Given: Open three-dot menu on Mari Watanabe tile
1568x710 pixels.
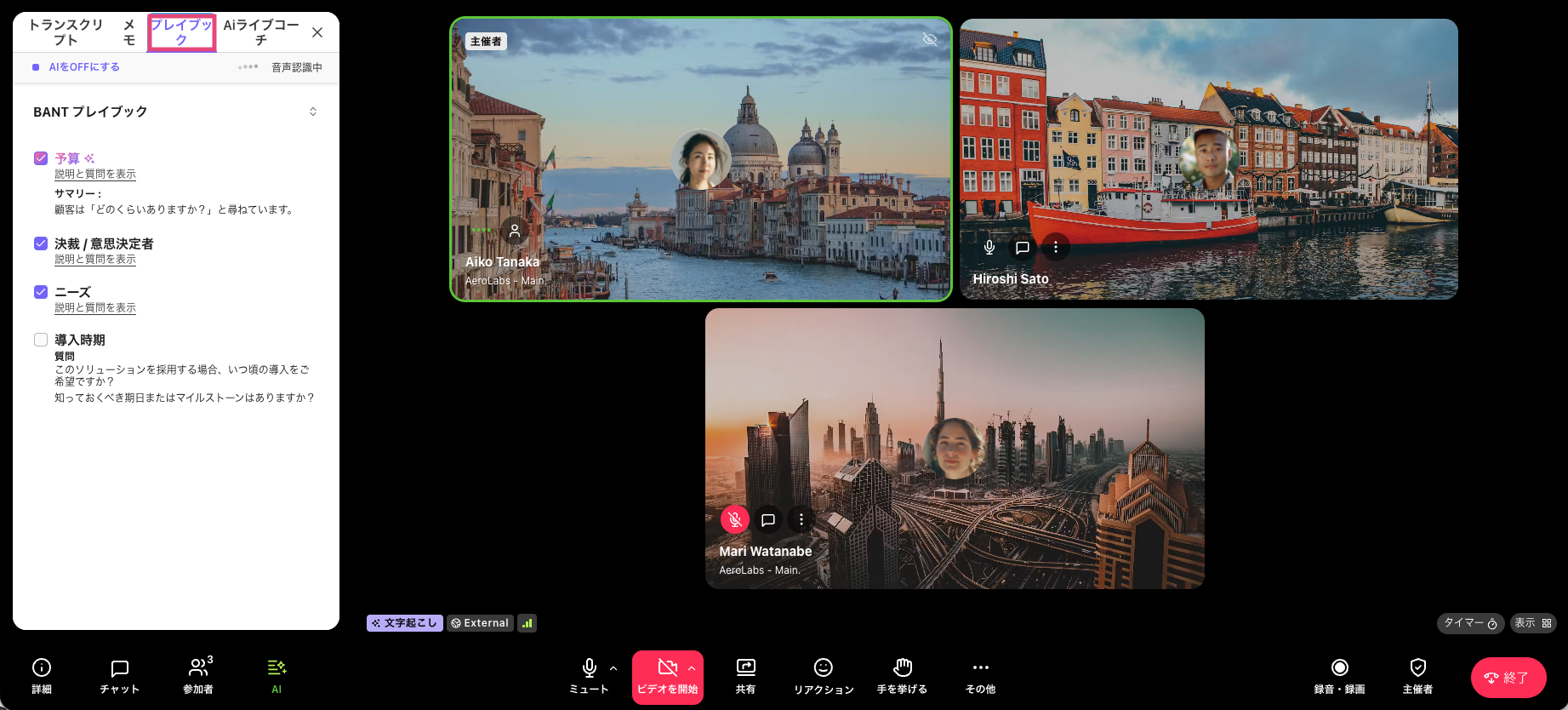Looking at the screenshot, I should pyautogui.click(x=801, y=519).
